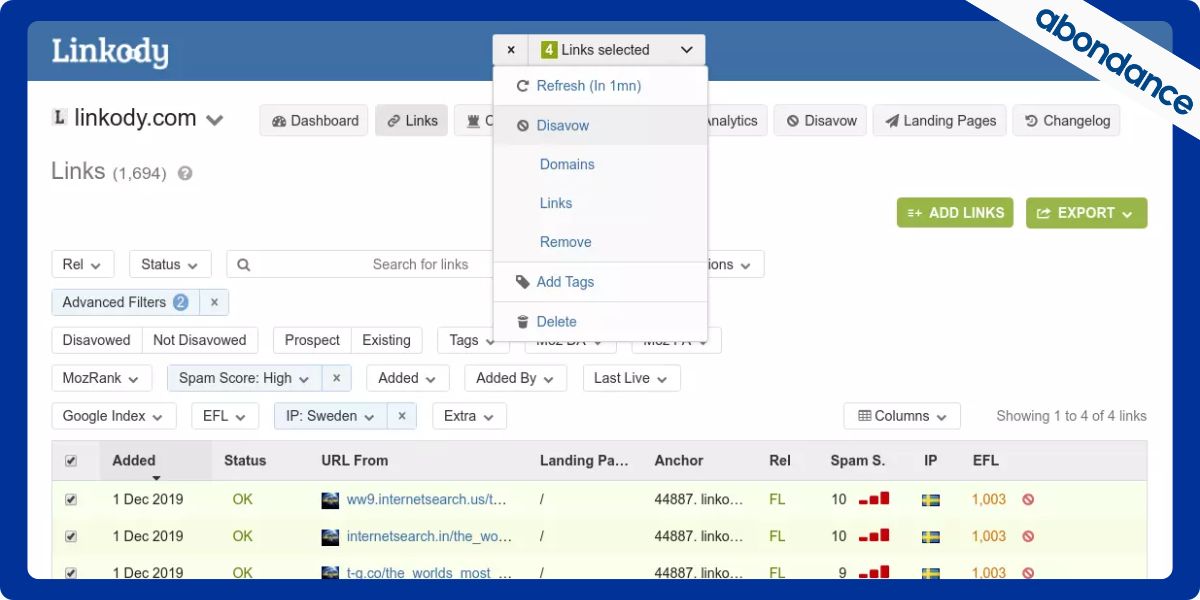Open the "Spam Score: High" filter dropdown
Image resolution: width=1200 pixels, height=600 pixels.
tap(245, 378)
